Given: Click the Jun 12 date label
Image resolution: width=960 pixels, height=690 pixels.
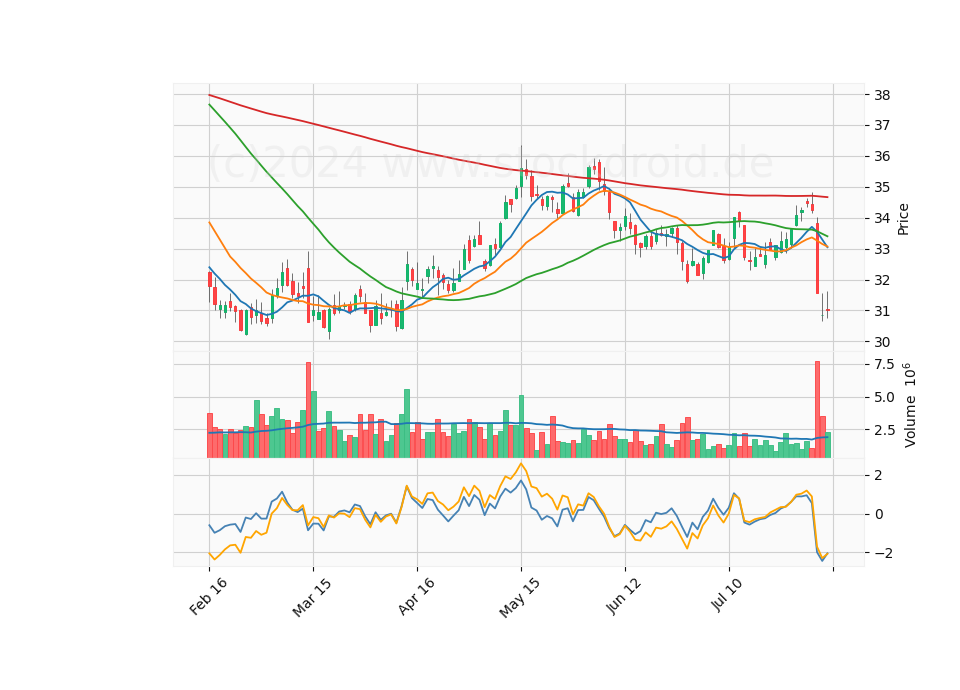Looking at the screenshot, I should (x=624, y=596).
